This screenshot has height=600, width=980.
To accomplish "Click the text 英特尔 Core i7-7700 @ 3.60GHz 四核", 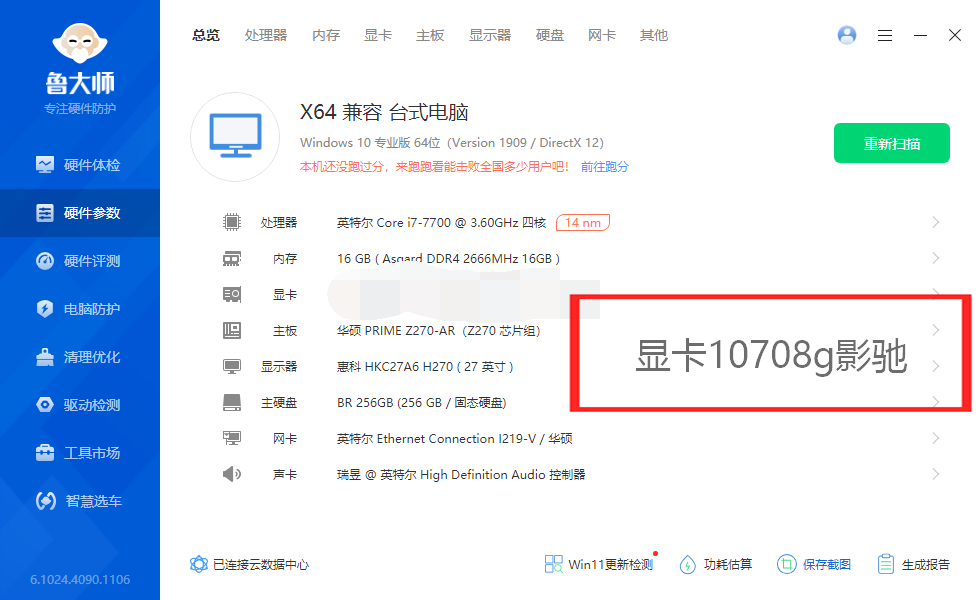I will [x=441, y=222].
